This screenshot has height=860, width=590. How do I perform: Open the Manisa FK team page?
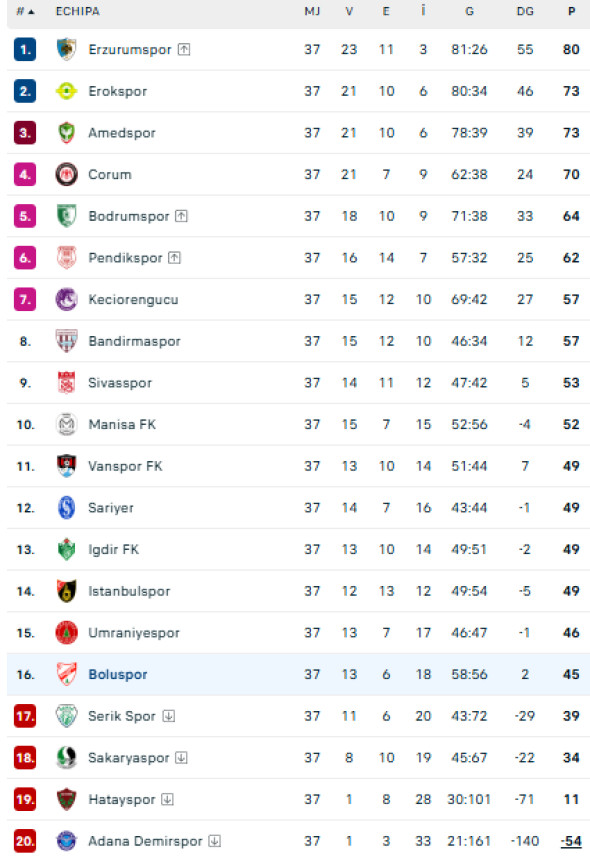click(x=122, y=424)
